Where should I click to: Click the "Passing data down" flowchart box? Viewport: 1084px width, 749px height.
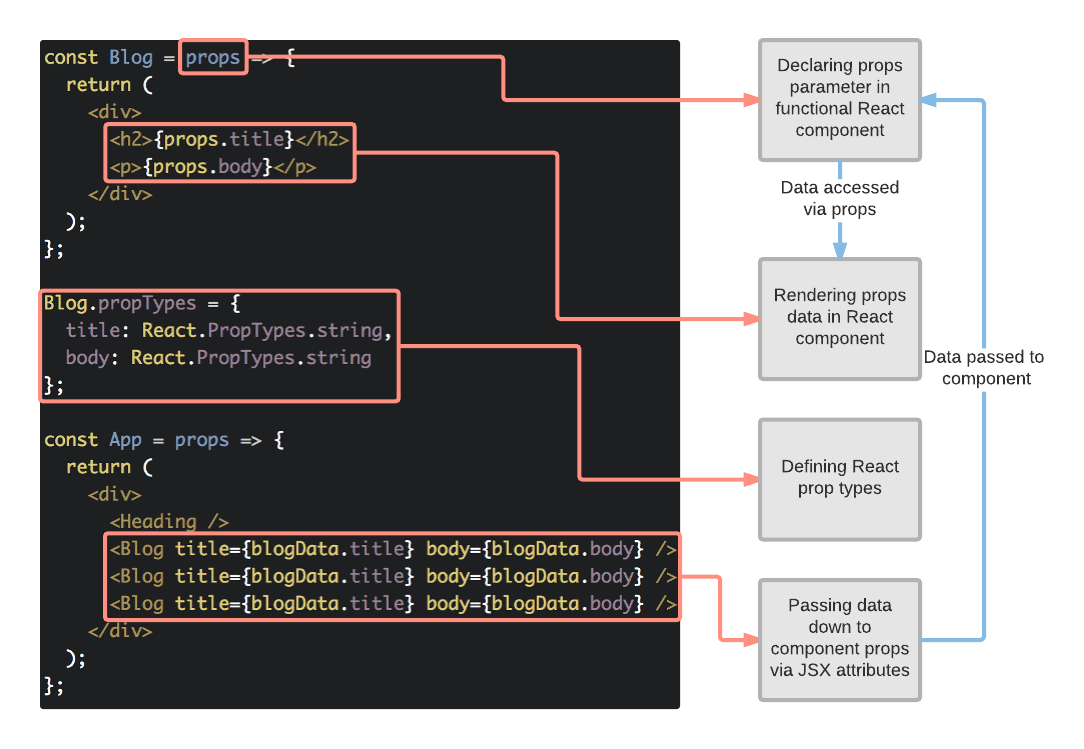click(x=840, y=638)
